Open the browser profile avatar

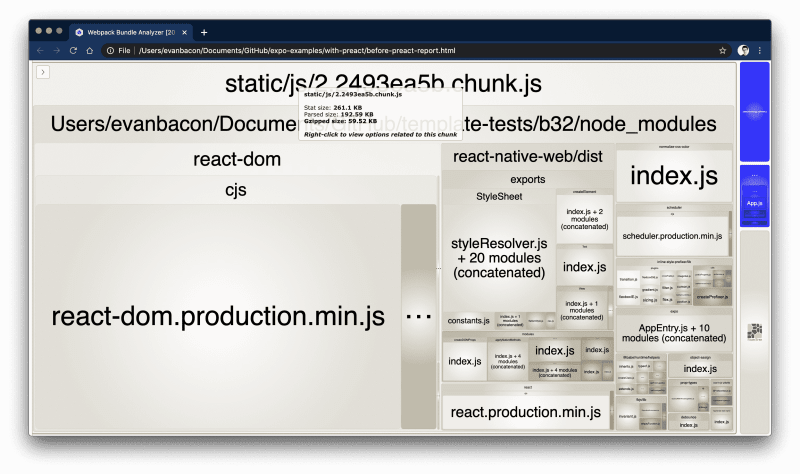tap(743, 50)
